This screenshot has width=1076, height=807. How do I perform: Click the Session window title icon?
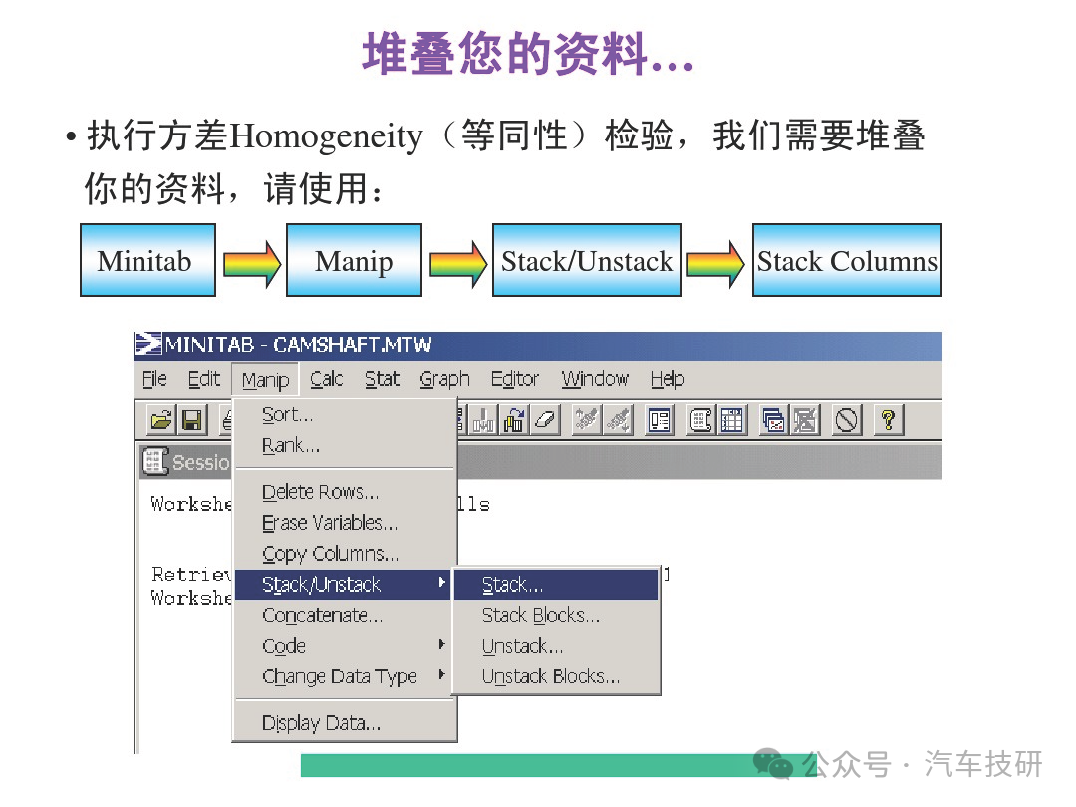point(154,461)
